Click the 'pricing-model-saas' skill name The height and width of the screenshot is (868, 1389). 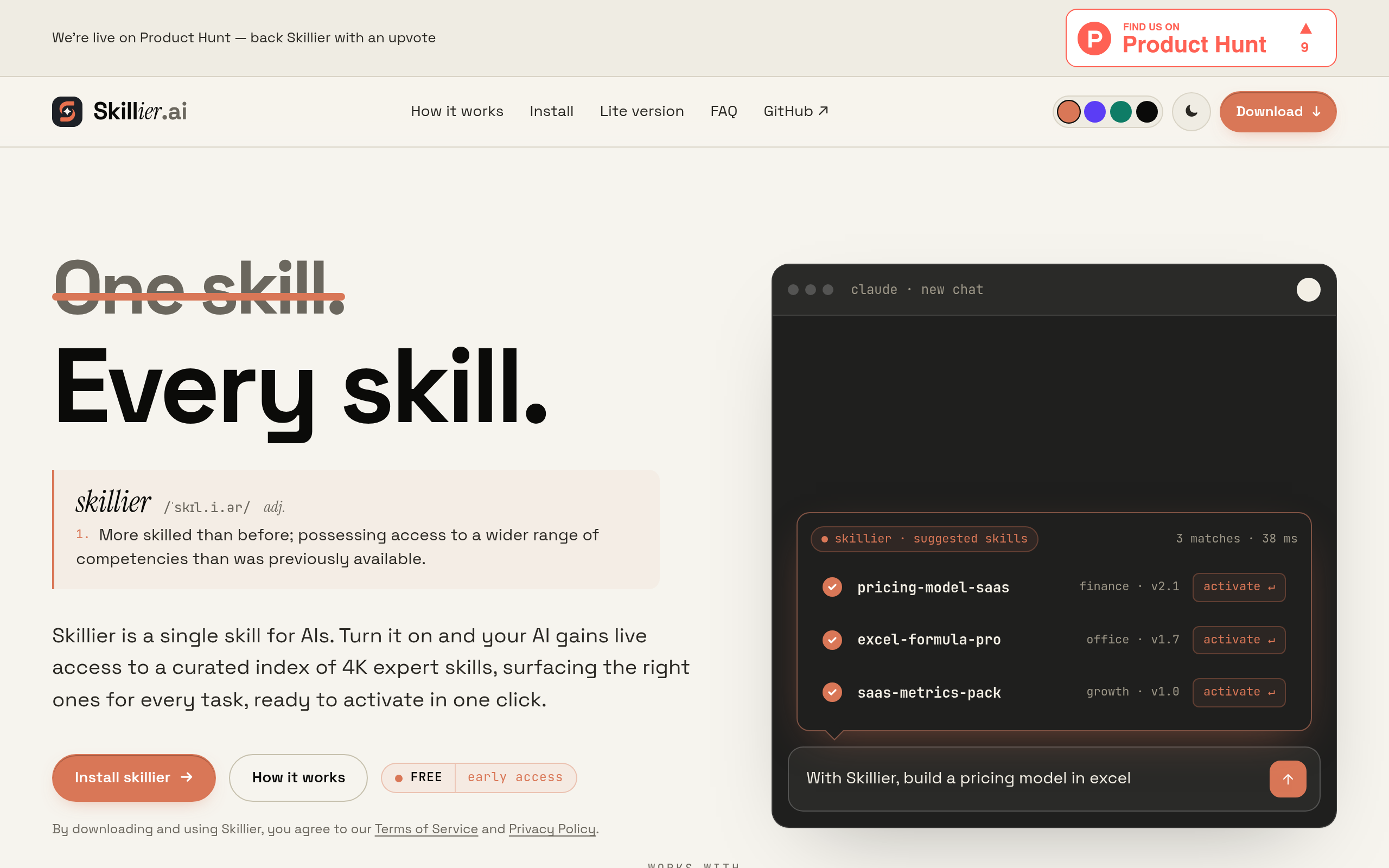(933, 588)
